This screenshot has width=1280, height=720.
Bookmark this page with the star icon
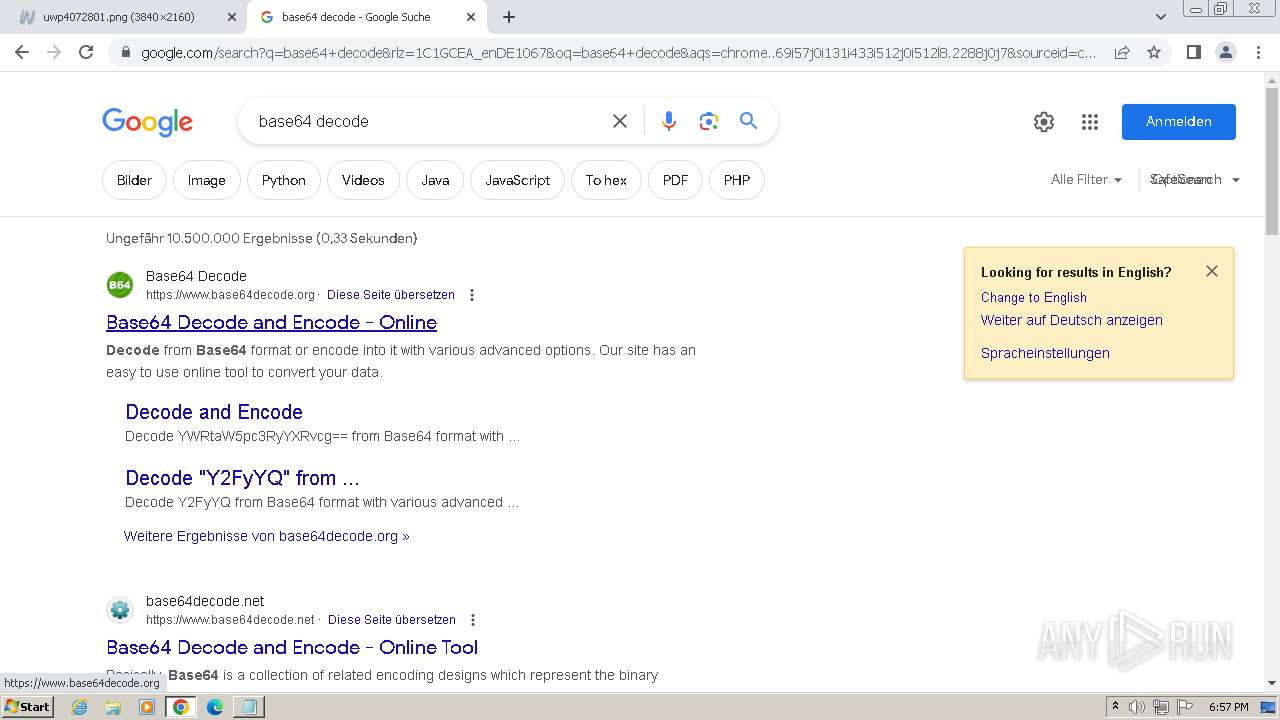click(1154, 52)
